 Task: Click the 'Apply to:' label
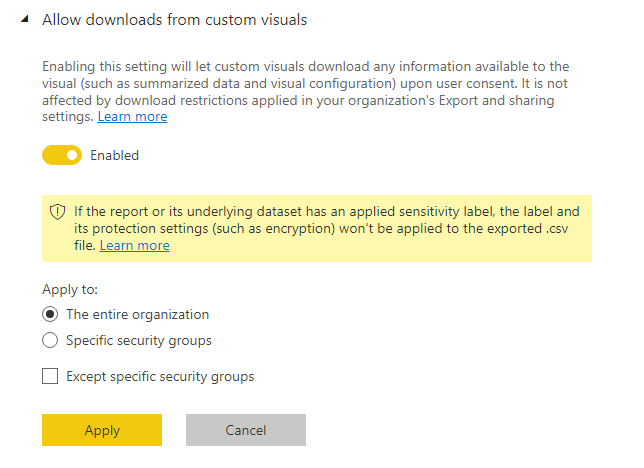pyautogui.click(x=70, y=289)
